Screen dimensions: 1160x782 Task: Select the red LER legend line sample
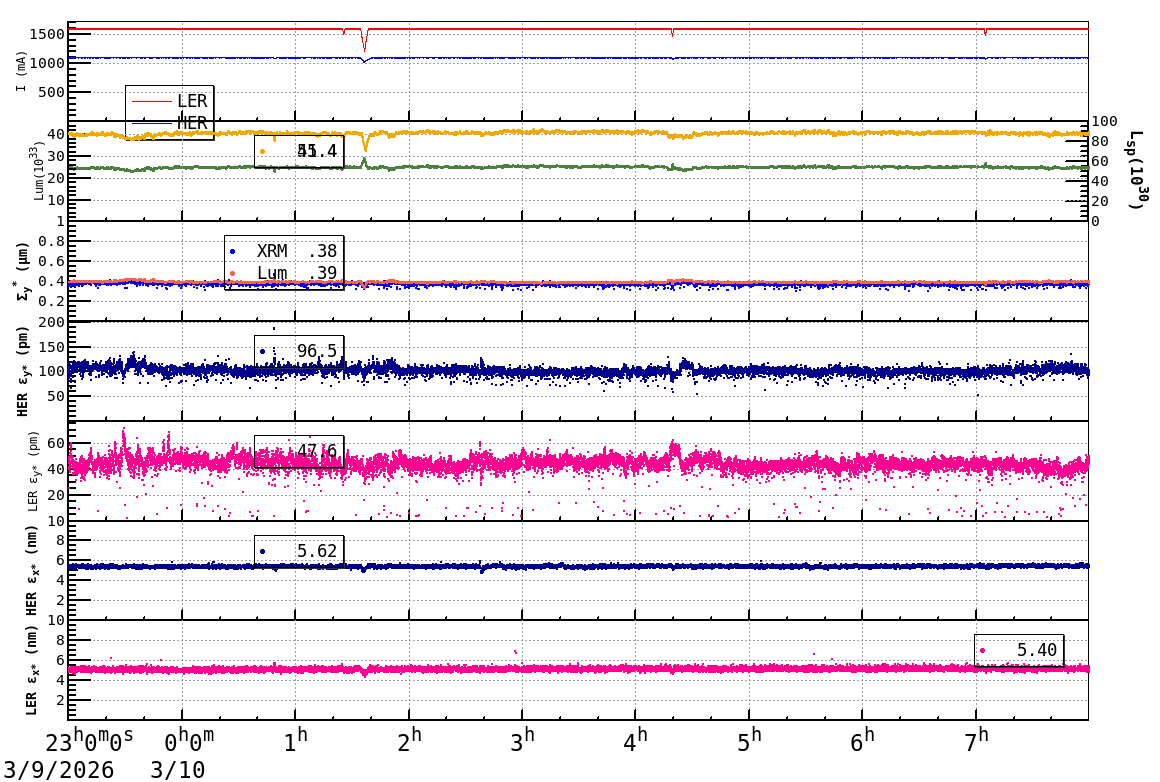pyautogui.click(x=151, y=101)
